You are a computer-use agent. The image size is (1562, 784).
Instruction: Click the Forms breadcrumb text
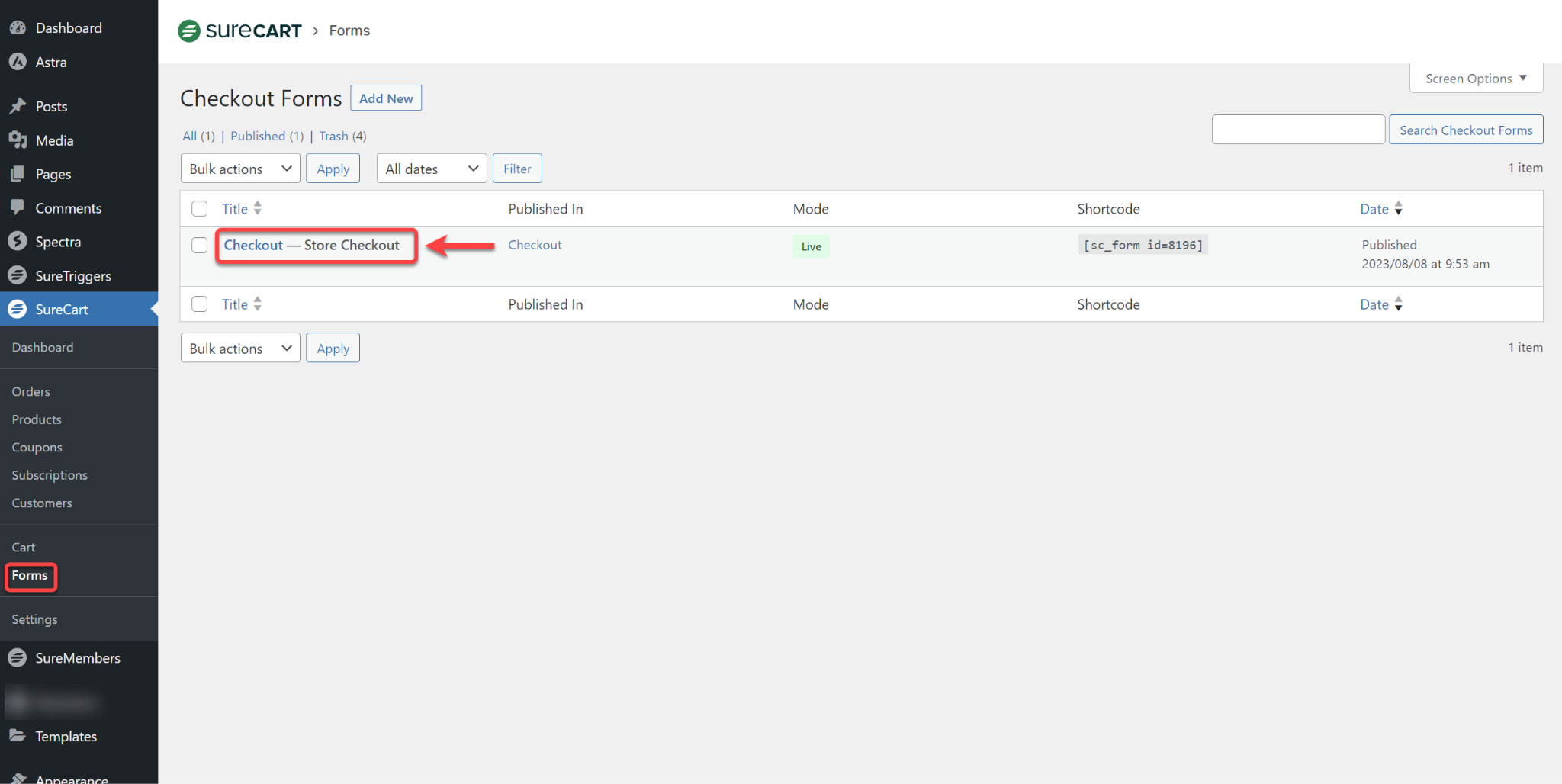349,31
